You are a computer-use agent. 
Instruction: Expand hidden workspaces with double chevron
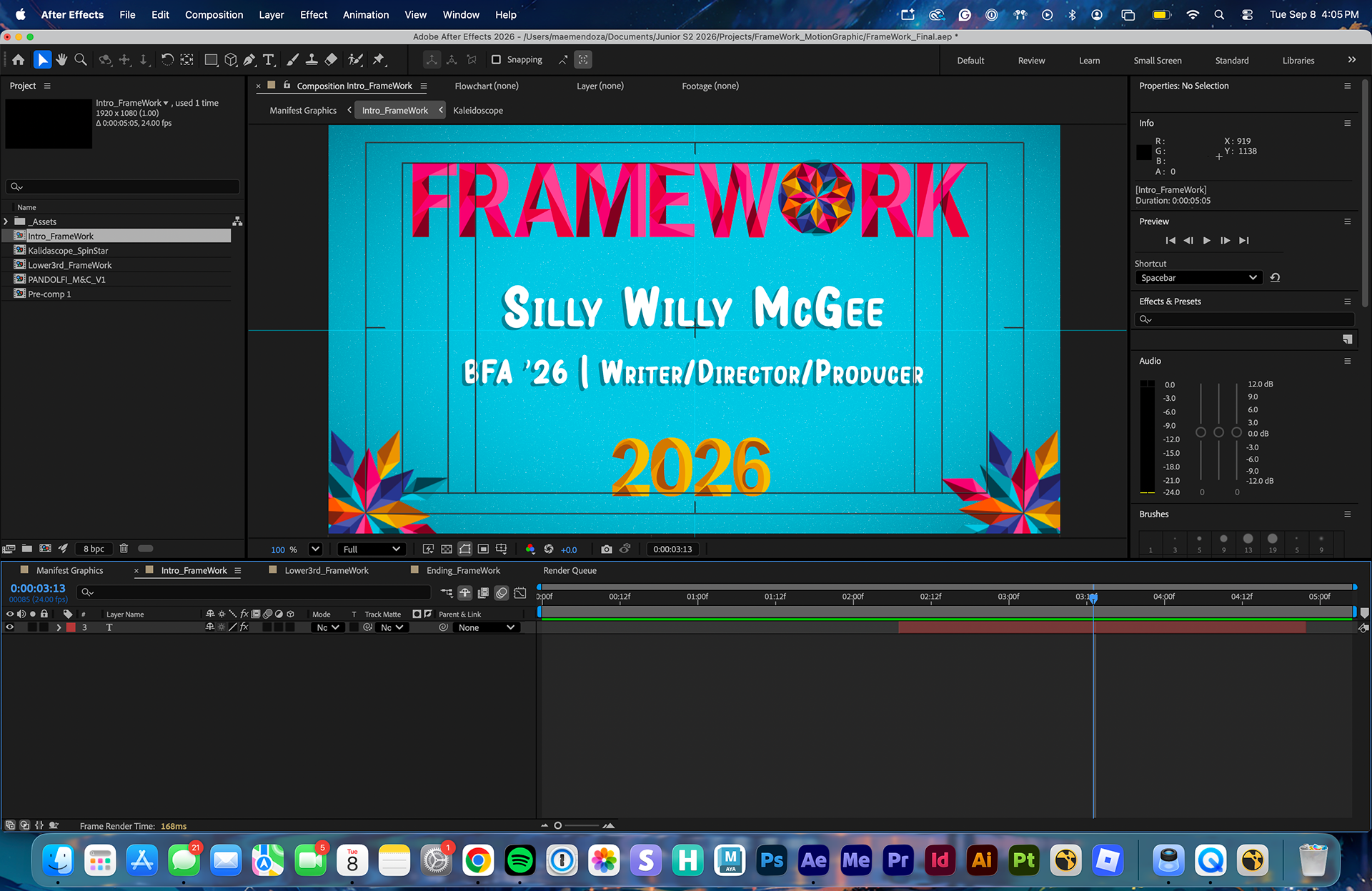[x=1352, y=60]
